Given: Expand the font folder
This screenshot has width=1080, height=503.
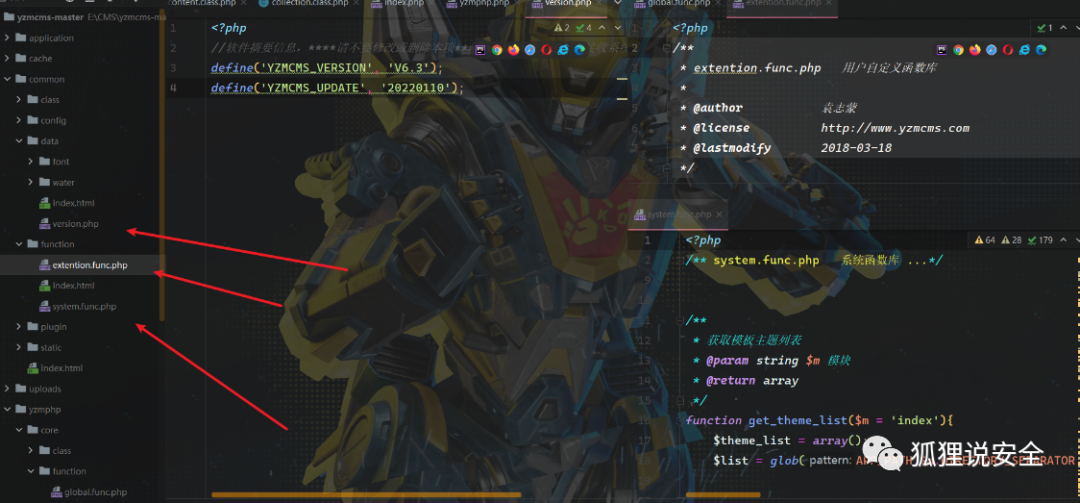Looking at the screenshot, I should 30,161.
